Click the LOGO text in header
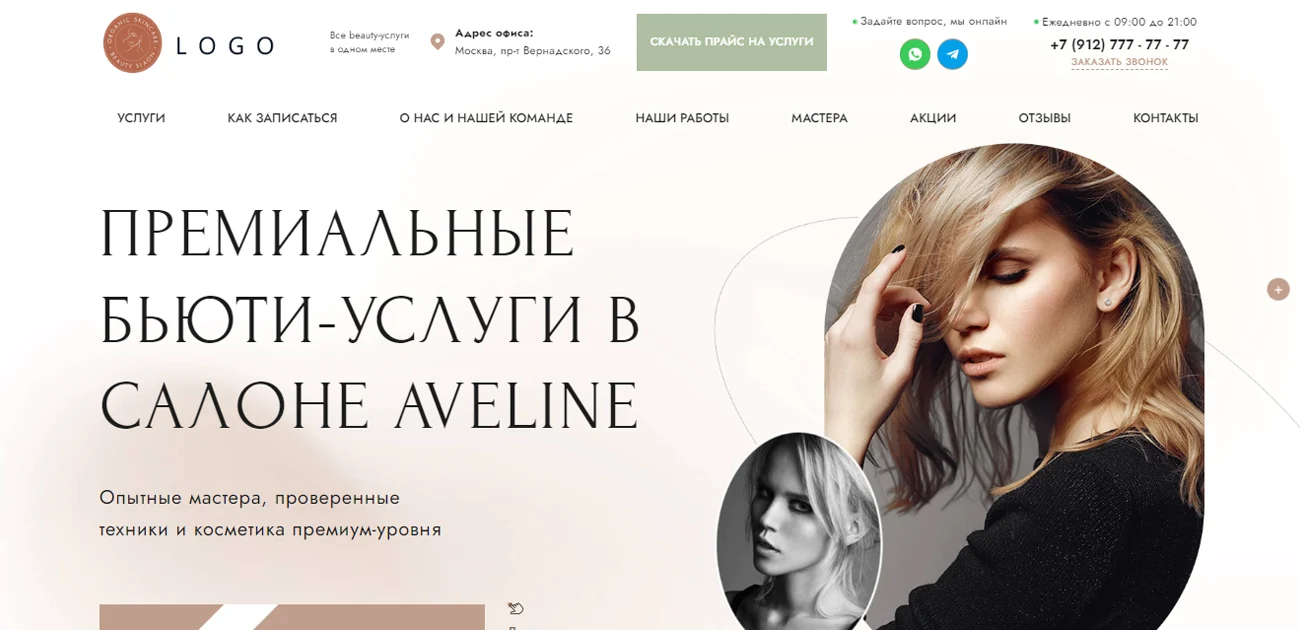 (x=225, y=45)
